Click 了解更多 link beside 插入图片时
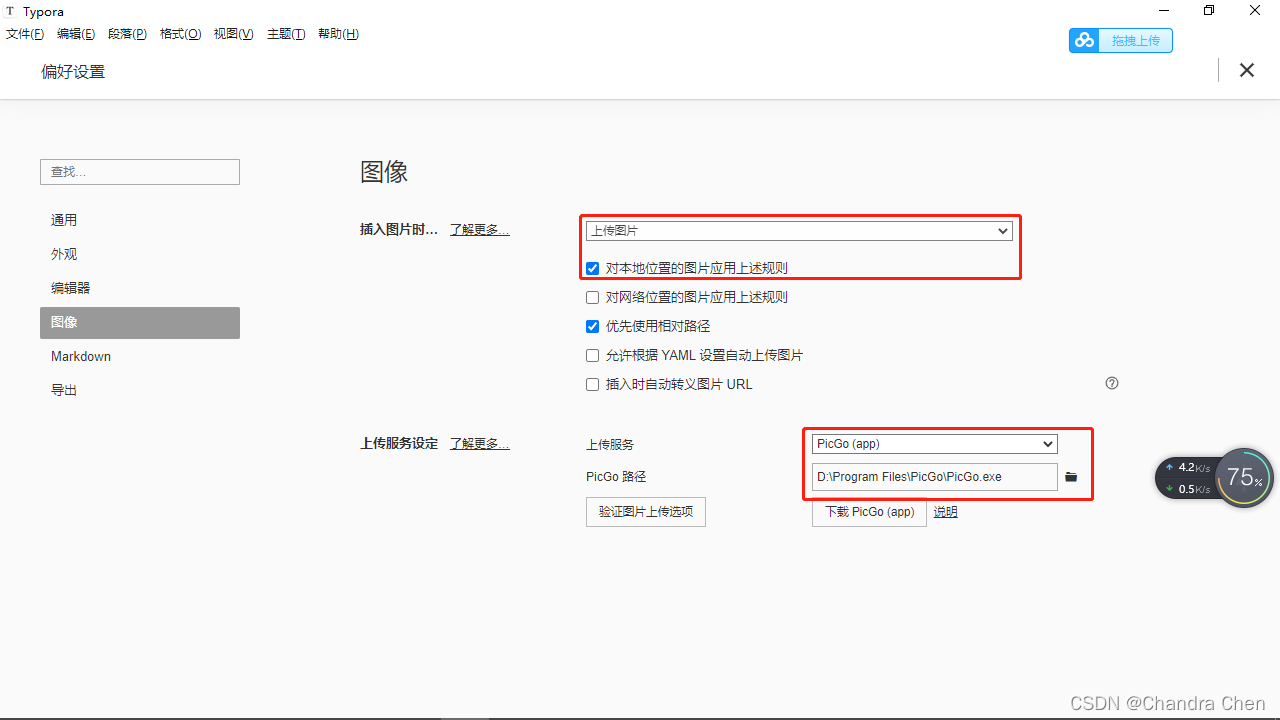This screenshot has width=1280, height=720. [x=479, y=230]
